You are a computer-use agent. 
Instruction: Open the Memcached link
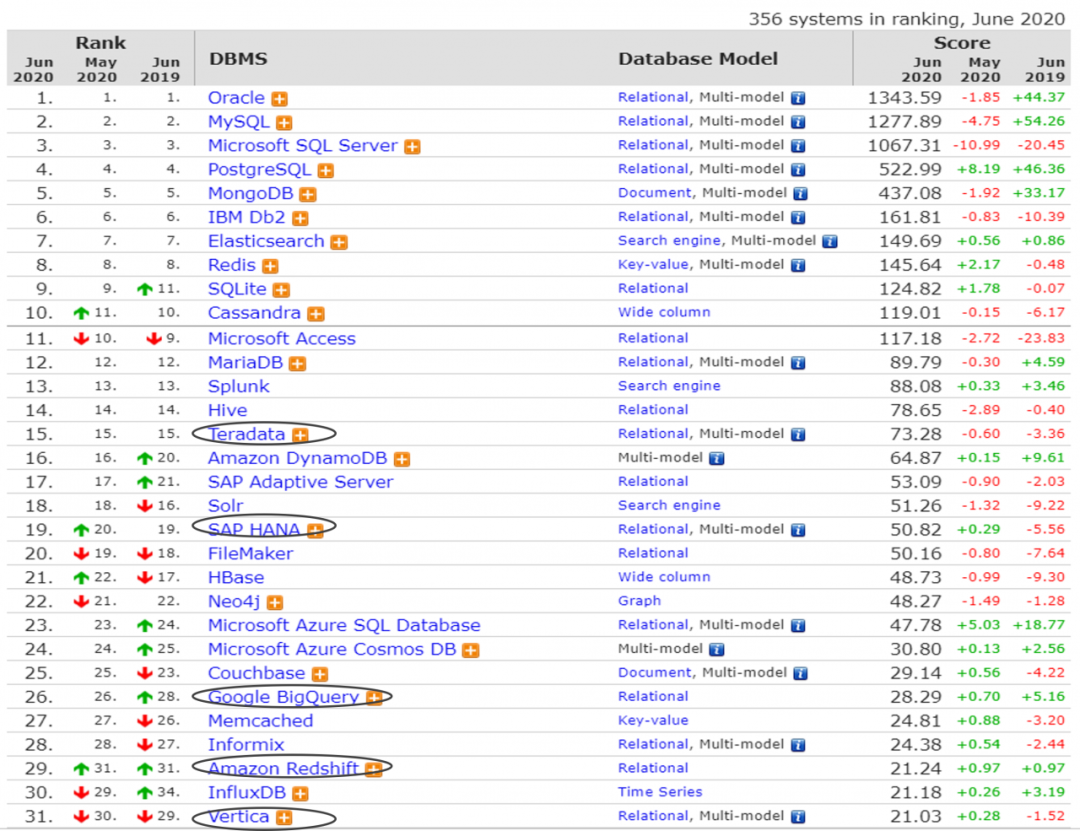[x=260, y=721]
